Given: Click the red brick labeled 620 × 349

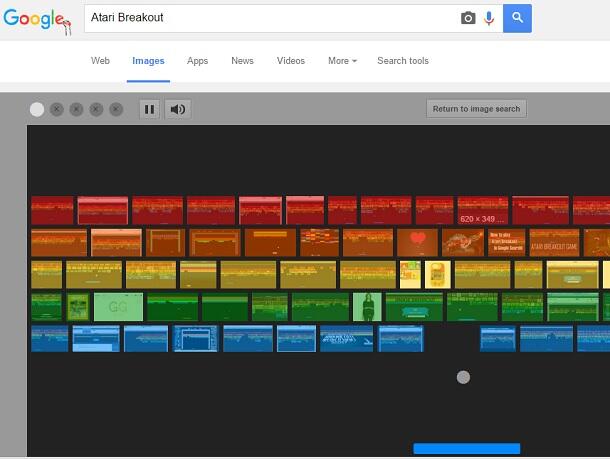Looking at the screenshot, I should (x=483, y=210).
